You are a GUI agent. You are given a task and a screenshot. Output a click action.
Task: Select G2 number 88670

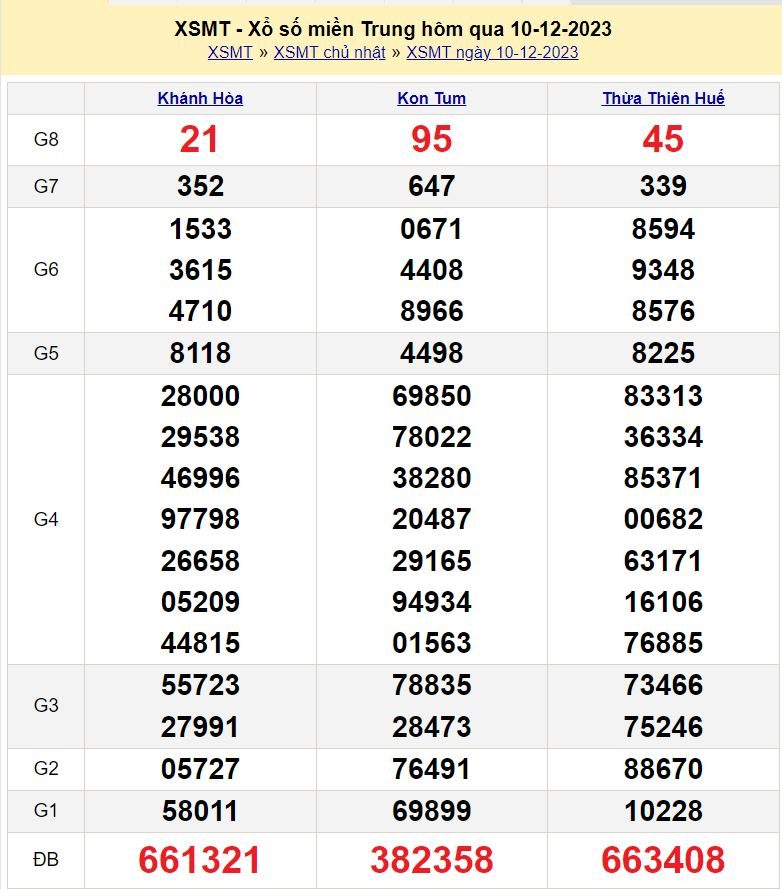663,769
